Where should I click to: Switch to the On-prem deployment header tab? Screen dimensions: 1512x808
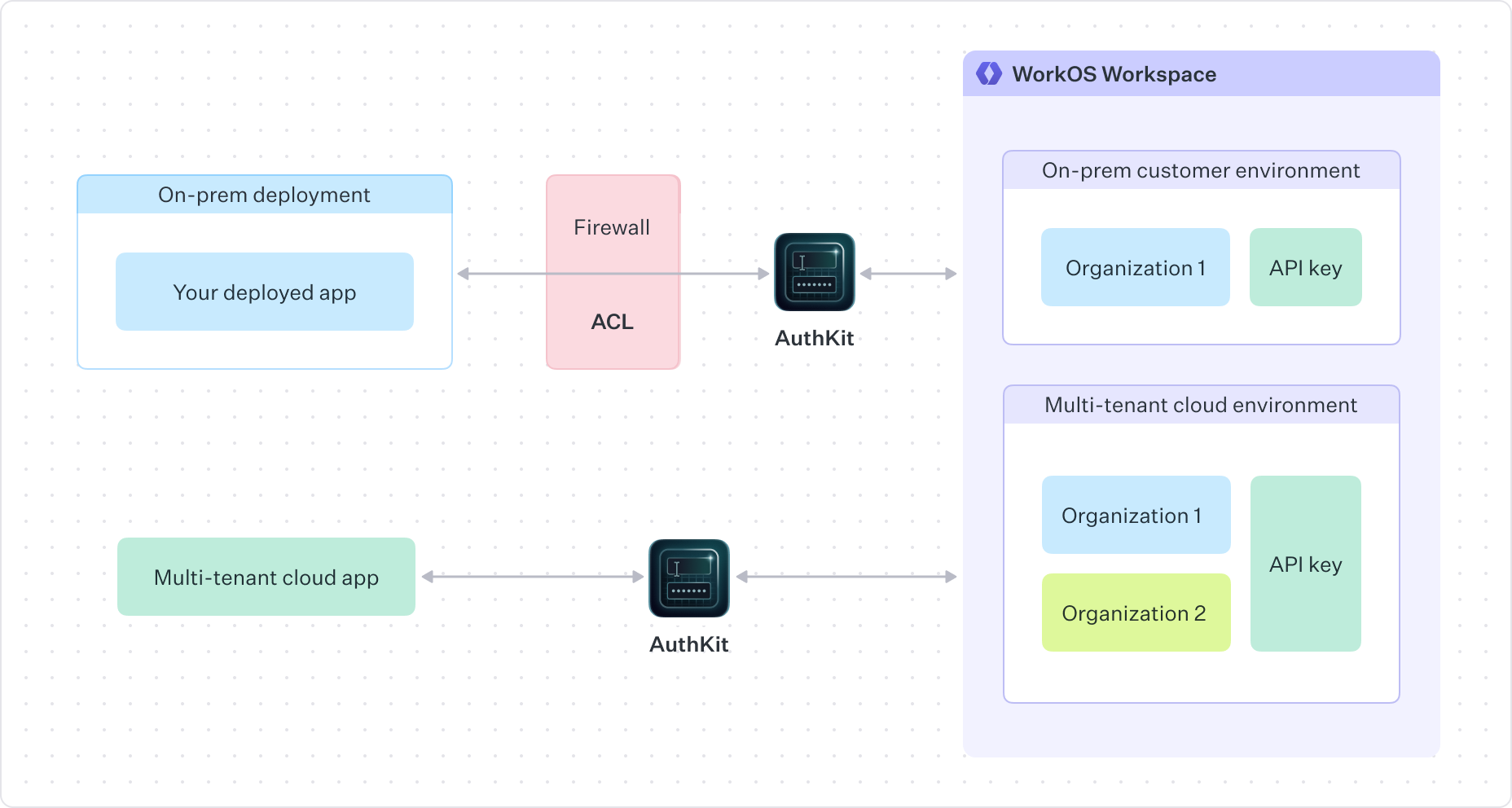(x=264, y=195)
